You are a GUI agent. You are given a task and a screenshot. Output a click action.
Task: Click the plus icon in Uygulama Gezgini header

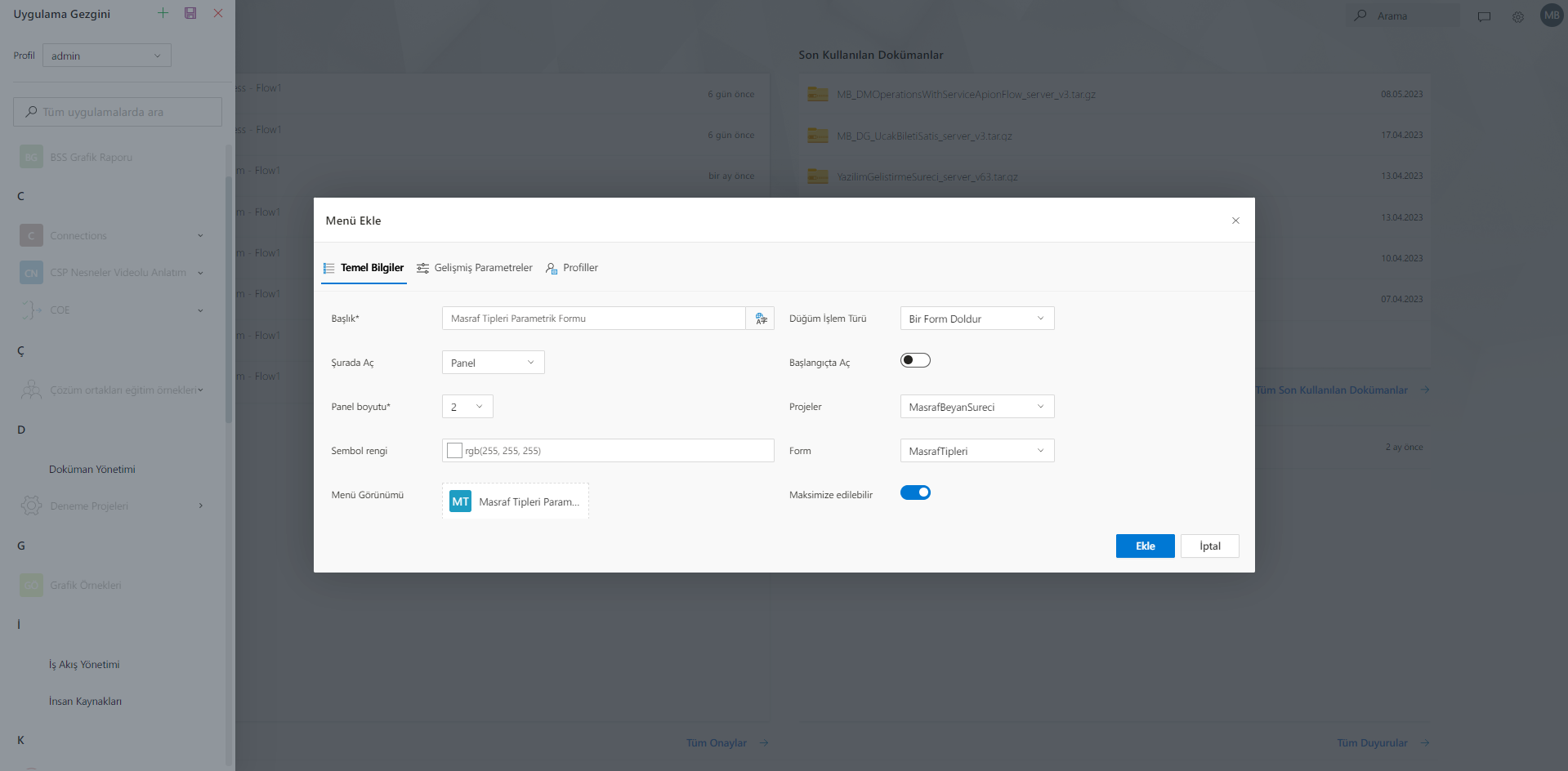163,13
